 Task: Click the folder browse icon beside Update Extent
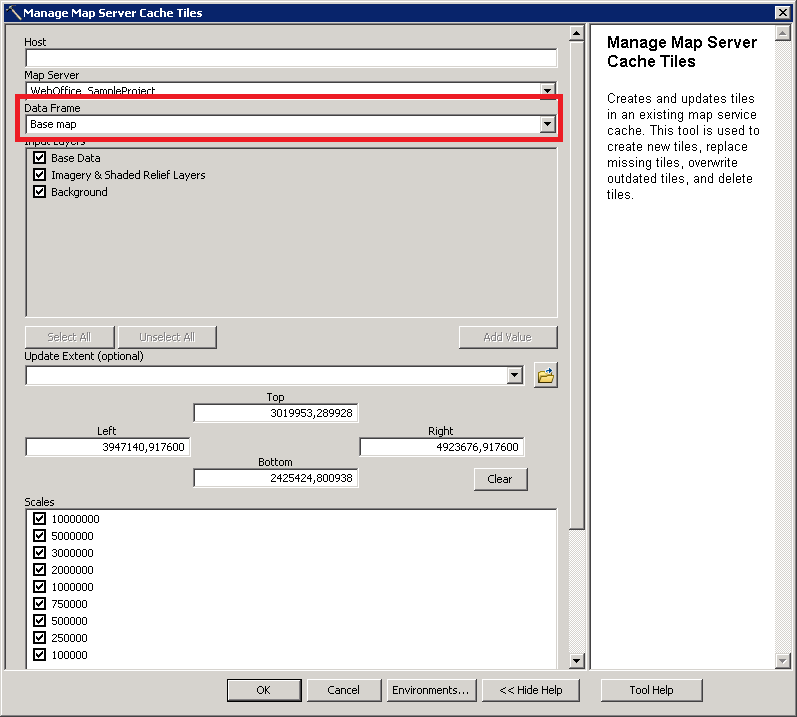point(545,376)
